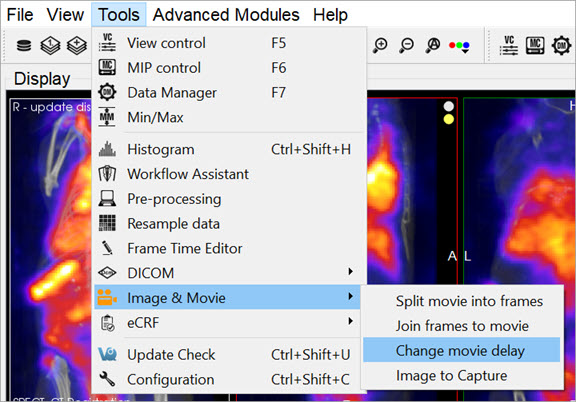Click the add layer stack icon
Screen dimensions: 576x402
click(77, 46)
